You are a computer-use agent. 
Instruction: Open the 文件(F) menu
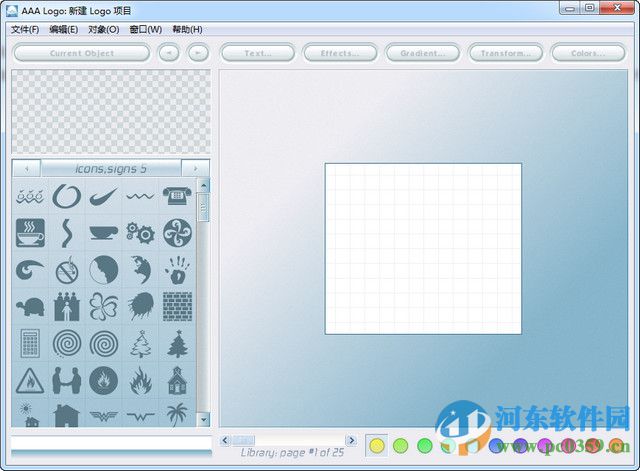(x=25, y=29)
